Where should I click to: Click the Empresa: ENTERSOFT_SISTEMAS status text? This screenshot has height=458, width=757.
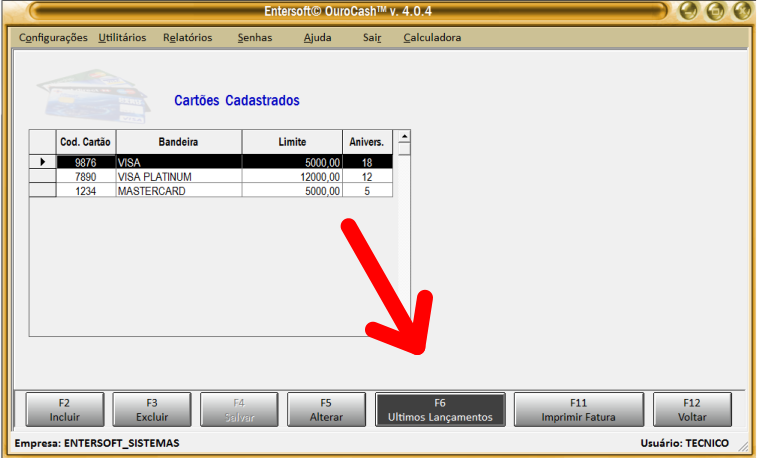tap(97, 443)
